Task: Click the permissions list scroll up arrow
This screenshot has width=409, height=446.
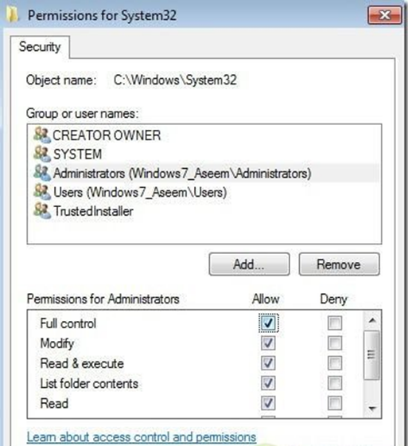Action: pyautogui.click(x=372, y=321)
